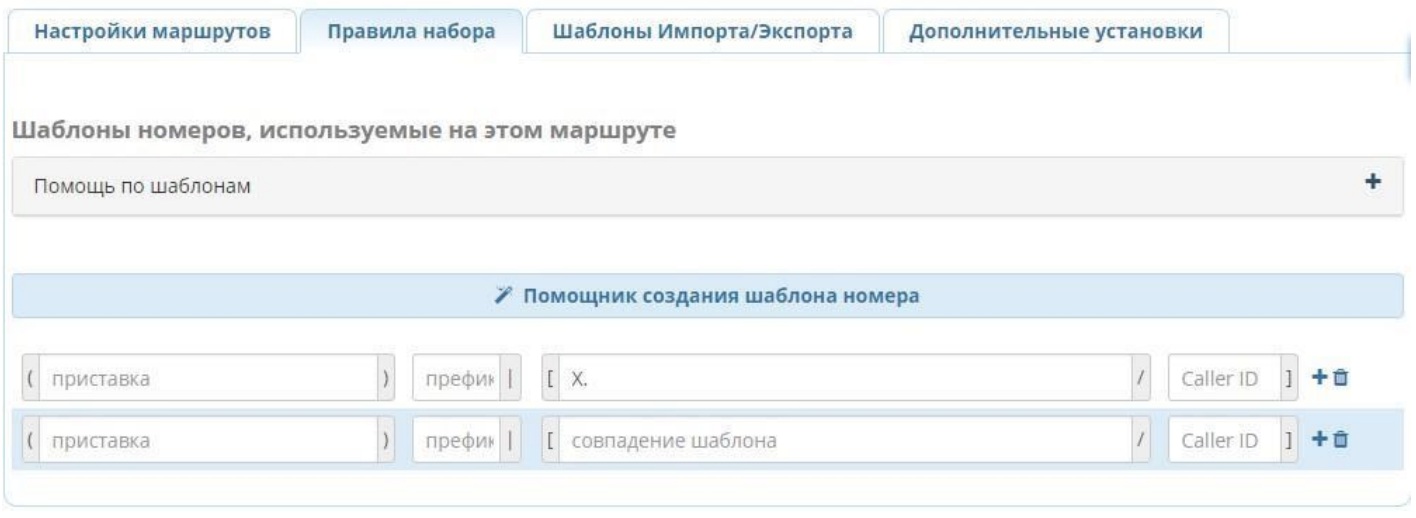
Task: Select the Правила набора tab
Action: pyautogui.click(x=411, y=31)
